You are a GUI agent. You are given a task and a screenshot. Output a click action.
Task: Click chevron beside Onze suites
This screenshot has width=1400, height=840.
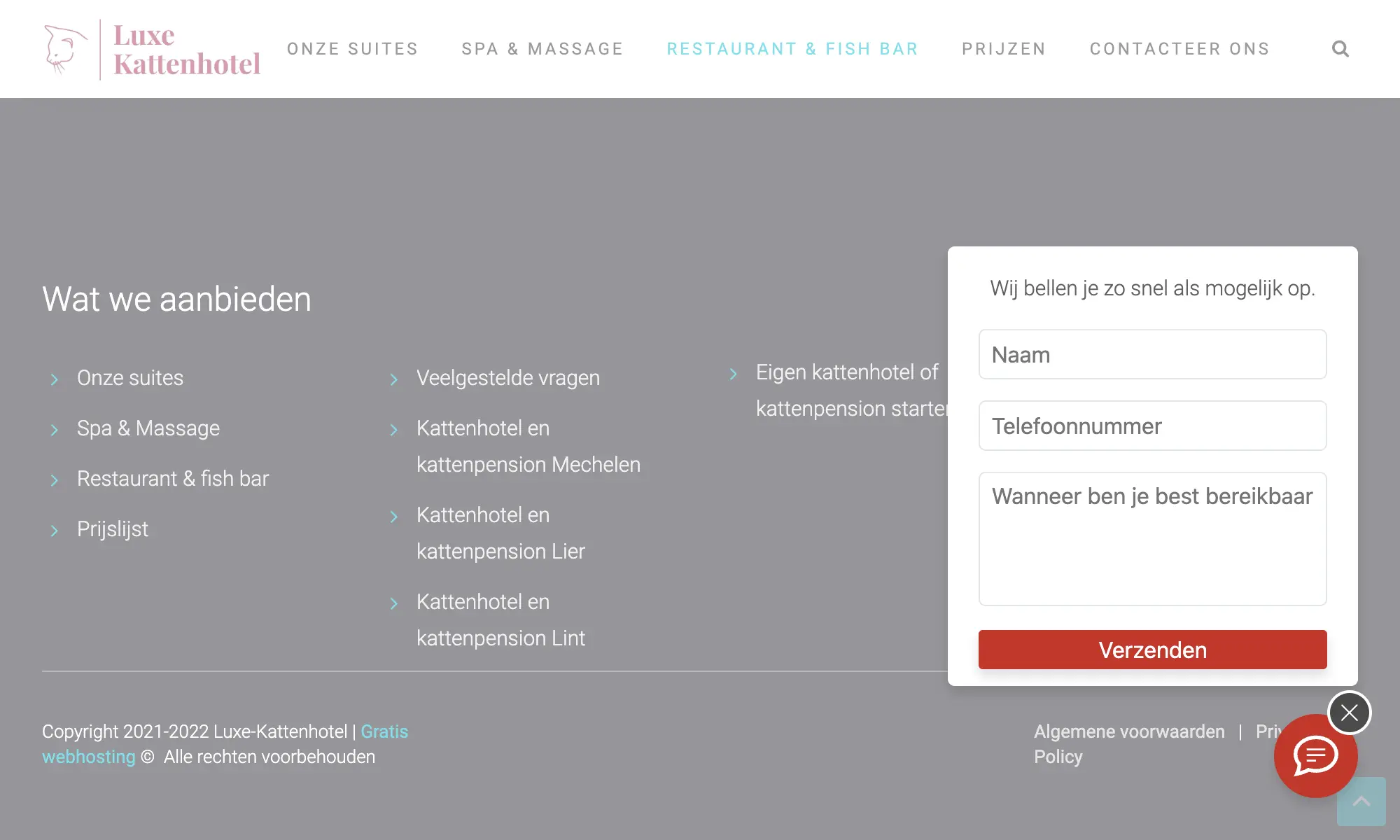coord(55,379)
